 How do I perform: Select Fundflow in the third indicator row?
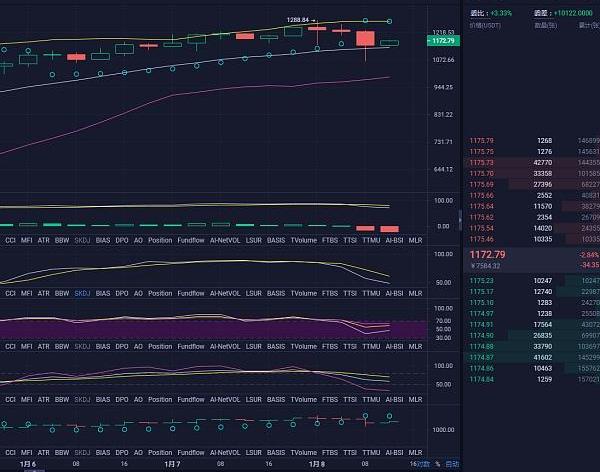point(190,346)
